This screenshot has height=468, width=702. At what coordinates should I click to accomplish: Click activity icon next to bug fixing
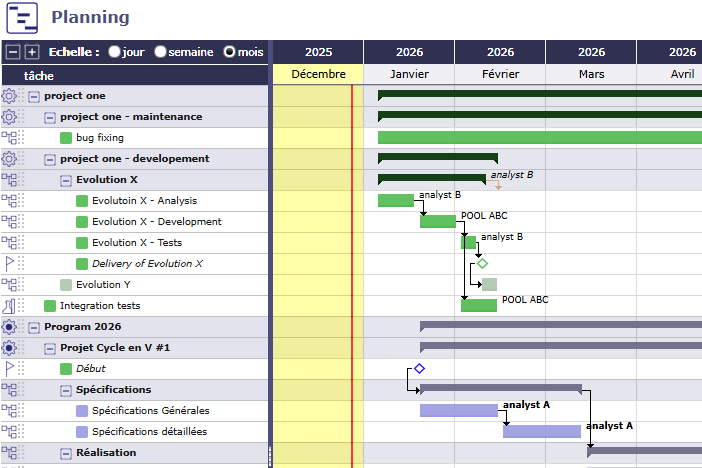[10, 138]
